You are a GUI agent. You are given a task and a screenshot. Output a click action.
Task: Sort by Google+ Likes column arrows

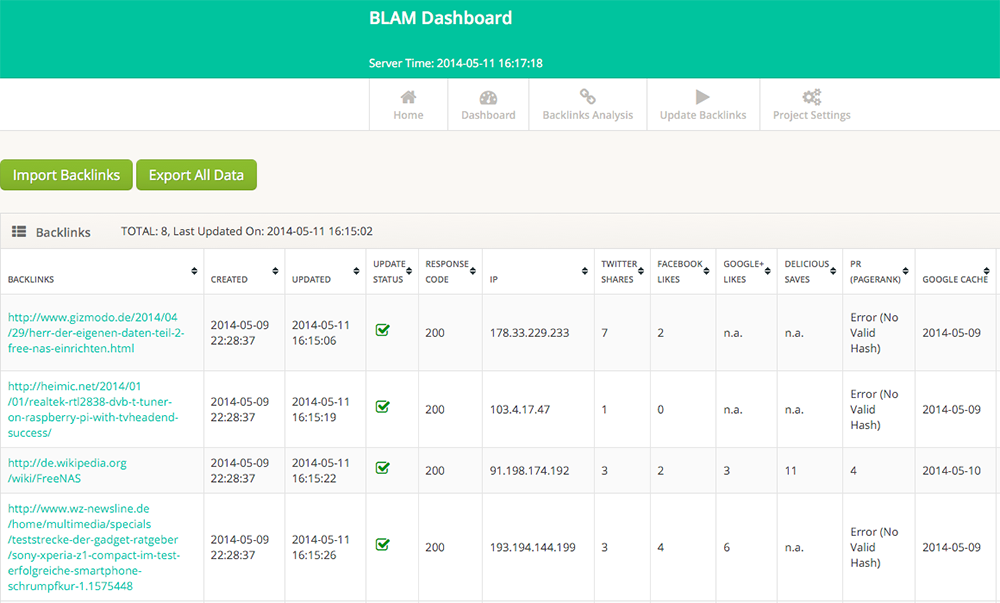[767, 271]
